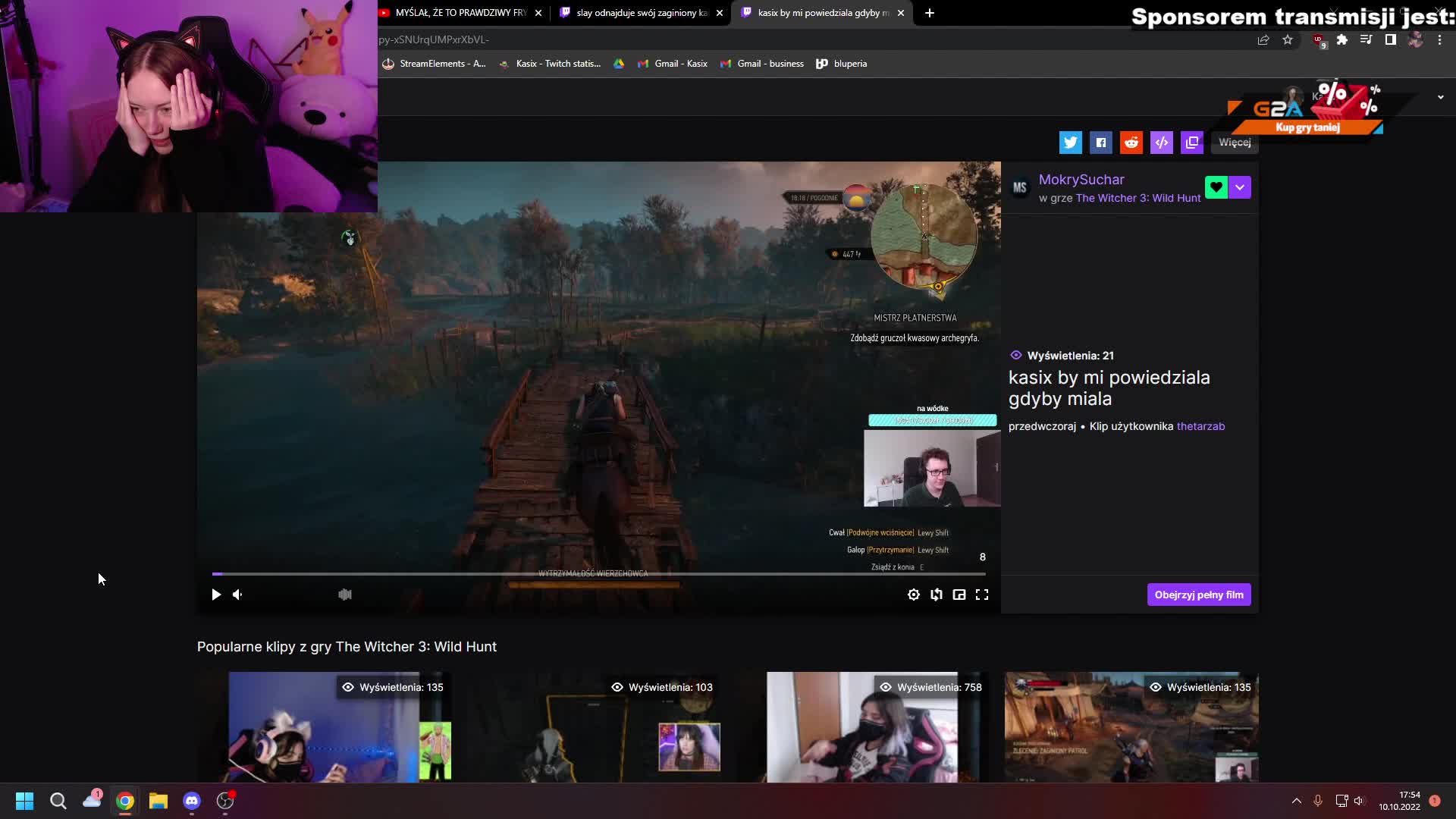Open the Extensions puzzle icon
The width and height of the screenshot is (1456, 819).
pos(1342,39)
